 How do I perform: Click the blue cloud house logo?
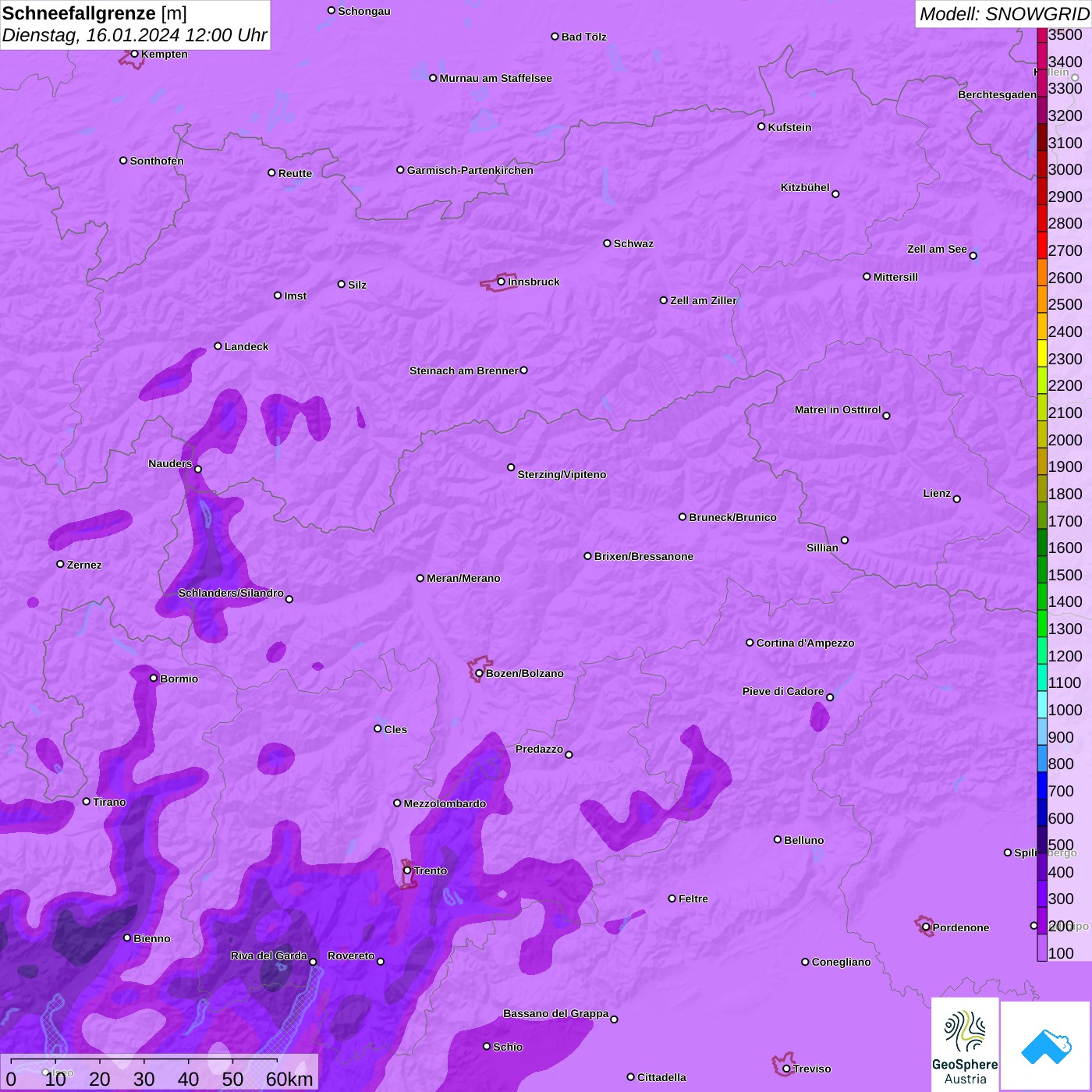coord(1045,1045)
